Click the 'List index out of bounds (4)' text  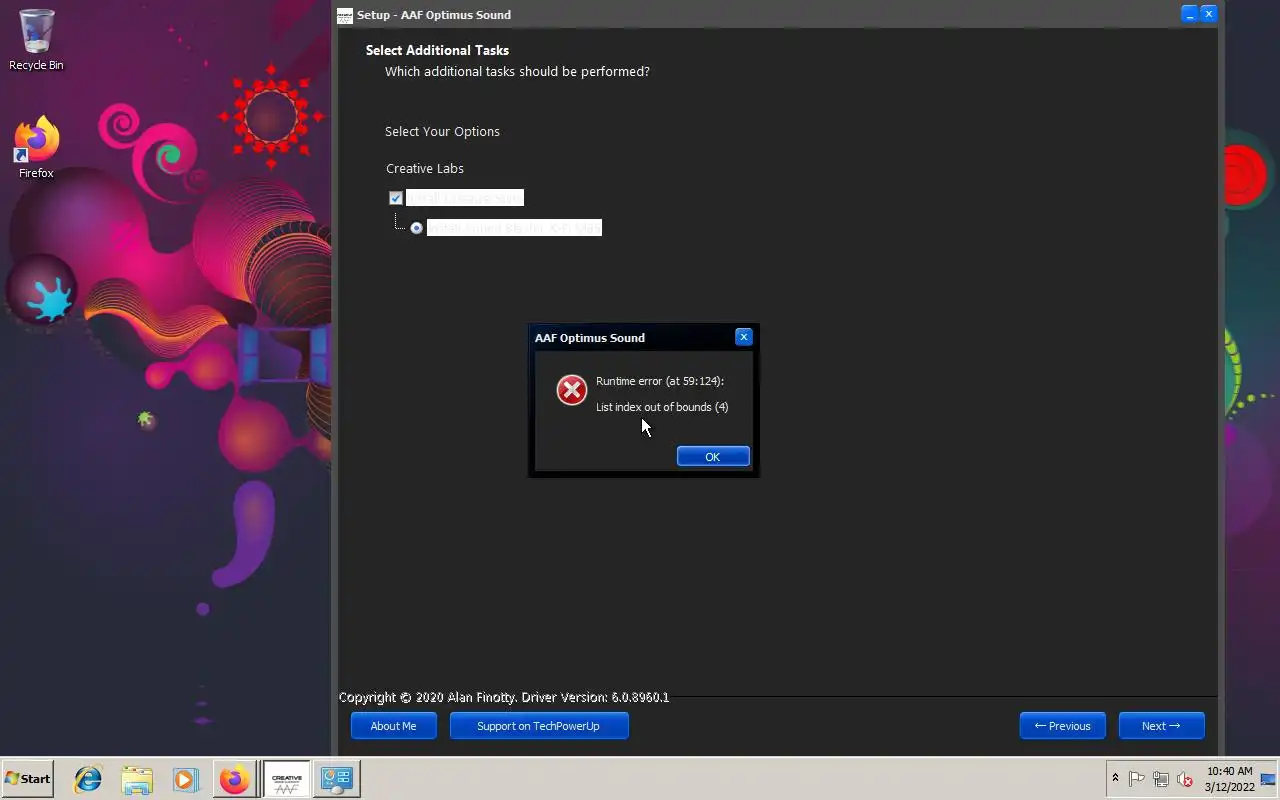tap(662, 407)
